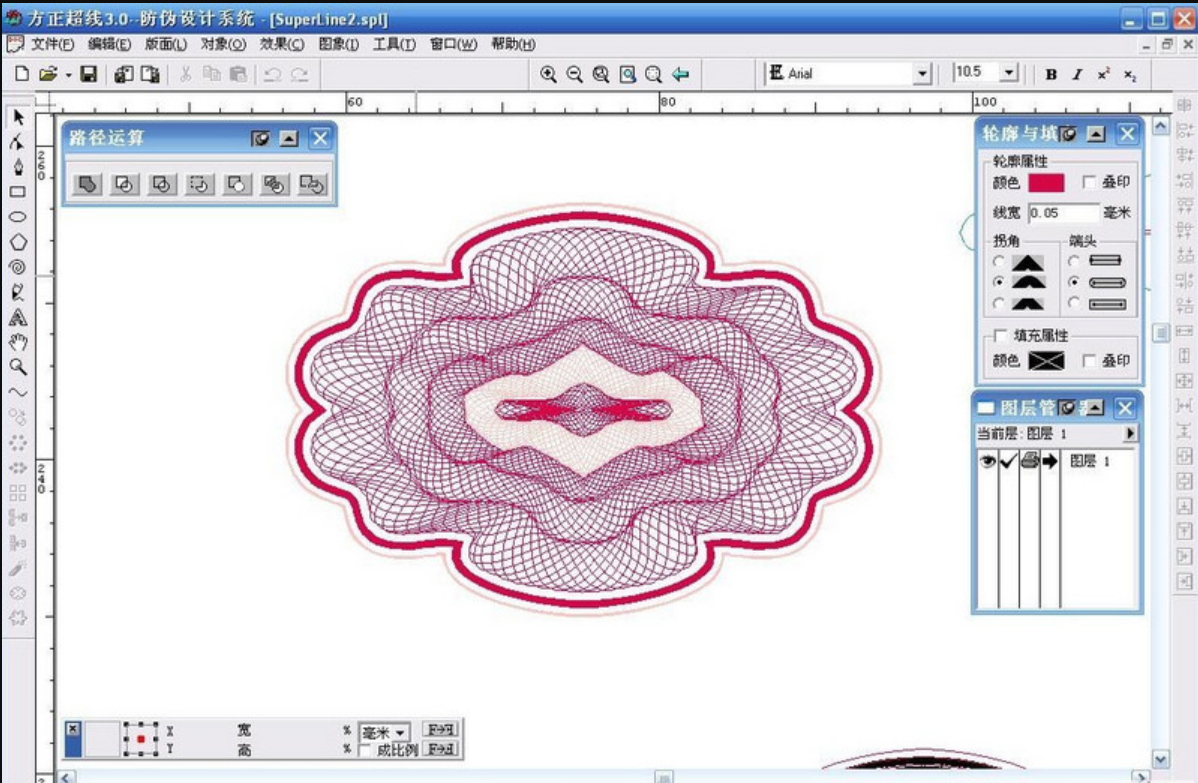Activate the Hand pan tool
The height and width of the screenshot is (783, 1198).
(17, 343)
